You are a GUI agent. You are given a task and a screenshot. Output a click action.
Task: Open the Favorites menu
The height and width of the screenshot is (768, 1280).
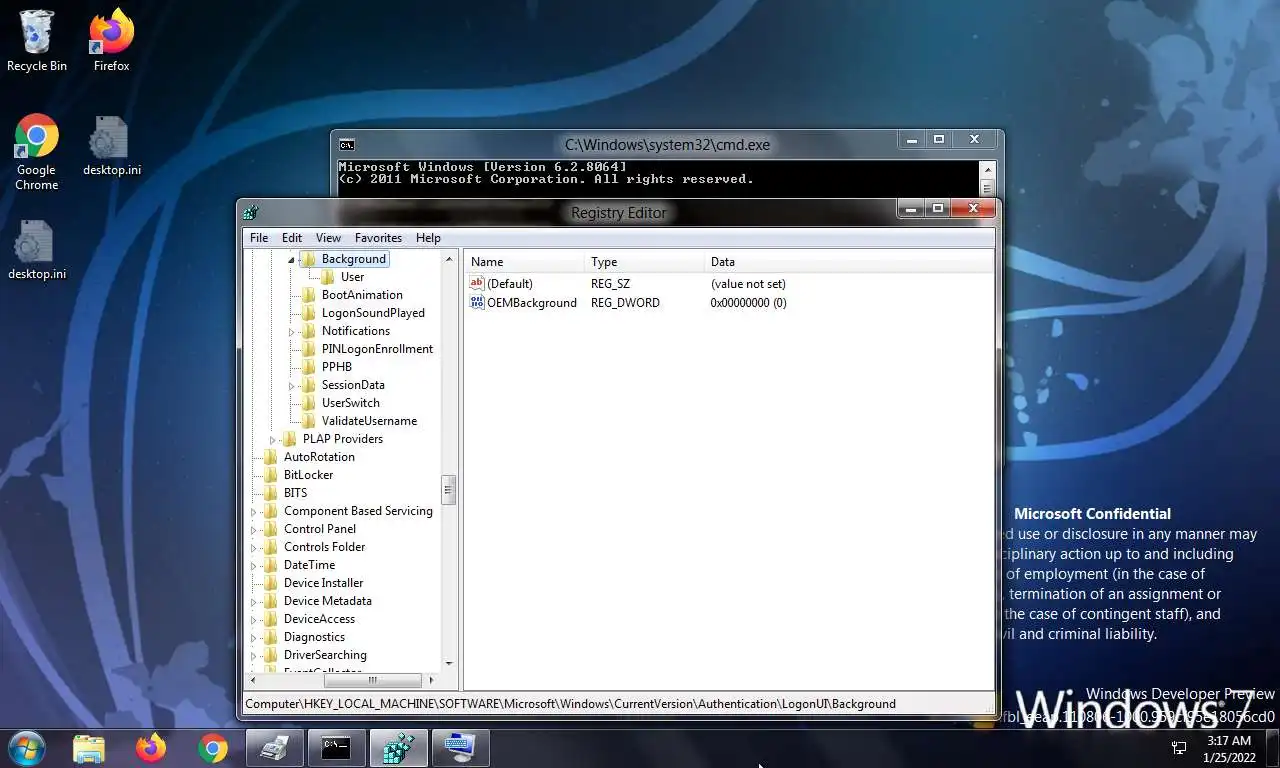tap(378, 238)
